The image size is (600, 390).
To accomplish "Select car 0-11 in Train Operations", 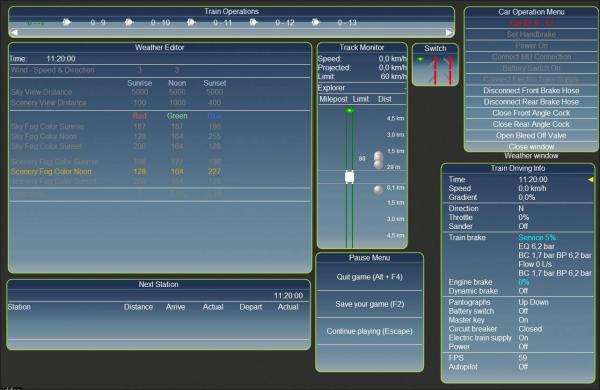I will (222, 23).
